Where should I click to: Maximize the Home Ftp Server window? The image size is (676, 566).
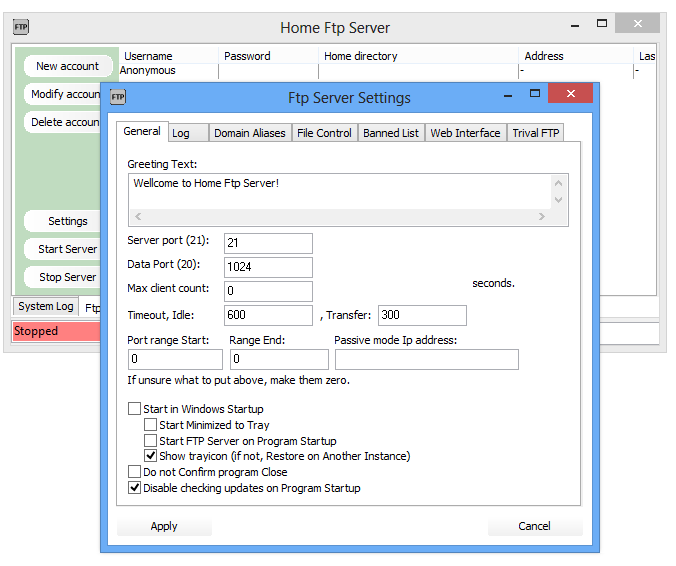click(x=601, y=24)
